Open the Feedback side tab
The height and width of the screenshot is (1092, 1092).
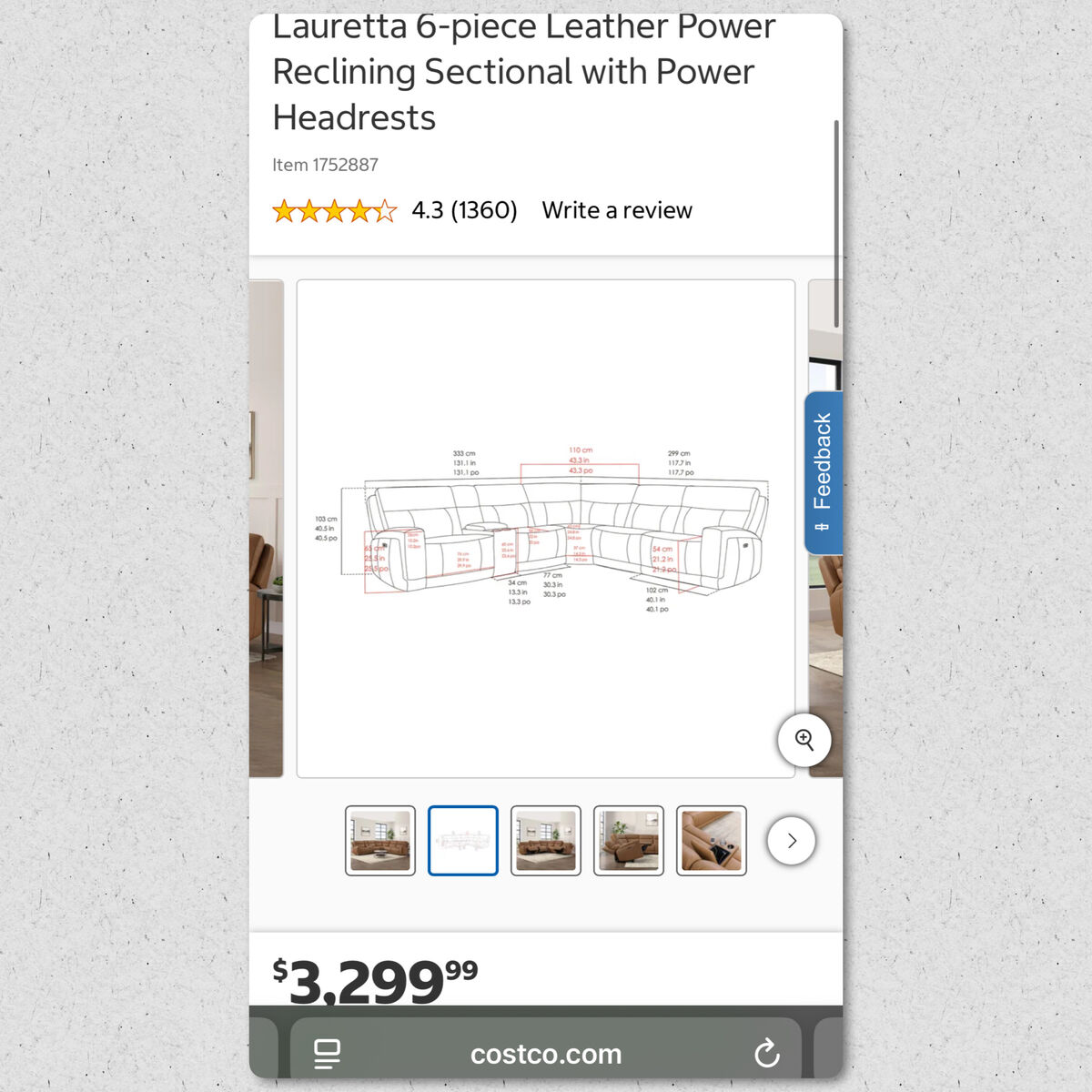[824, 472]
